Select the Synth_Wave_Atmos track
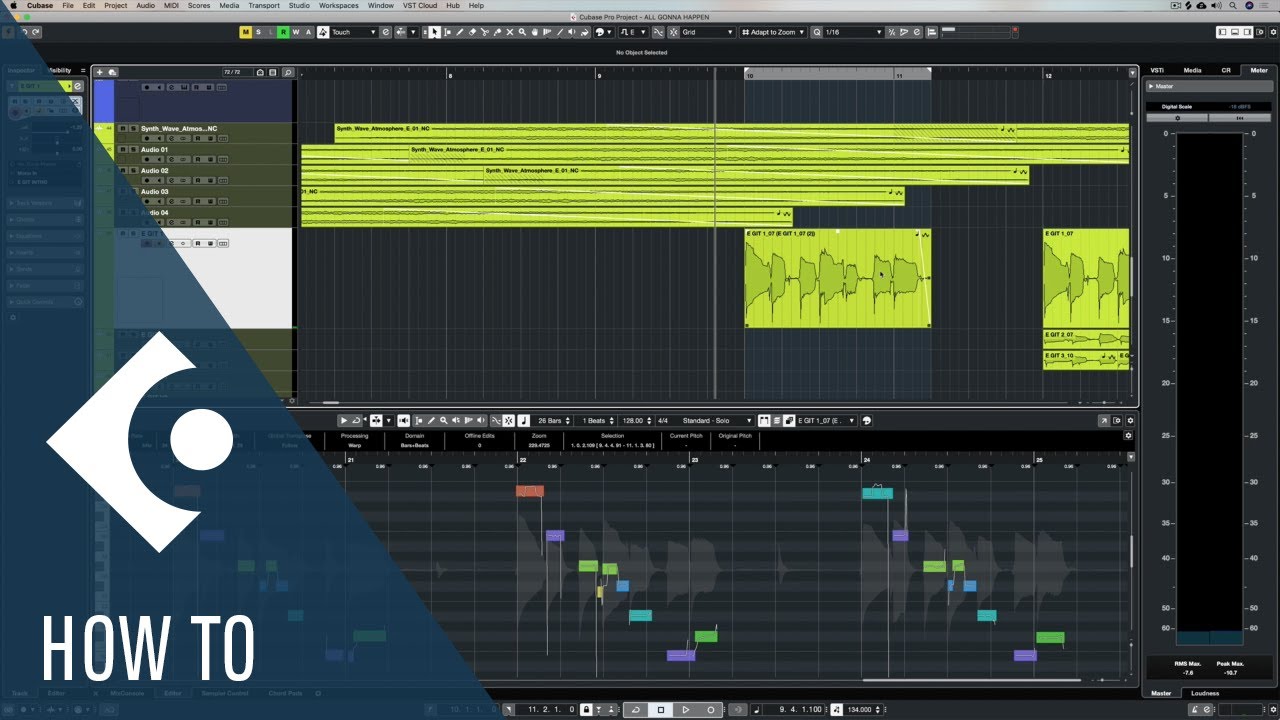The image size is (1280, 720). 179,129
